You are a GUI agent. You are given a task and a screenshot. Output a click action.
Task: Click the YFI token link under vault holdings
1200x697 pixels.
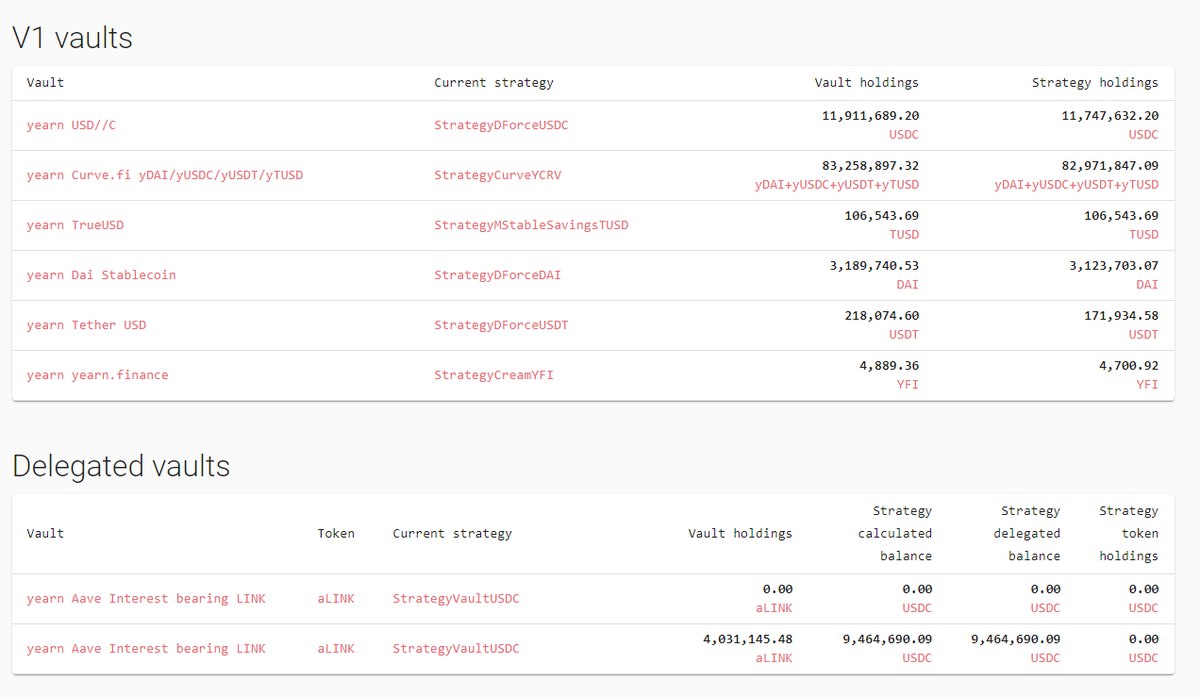click(908, 384)
